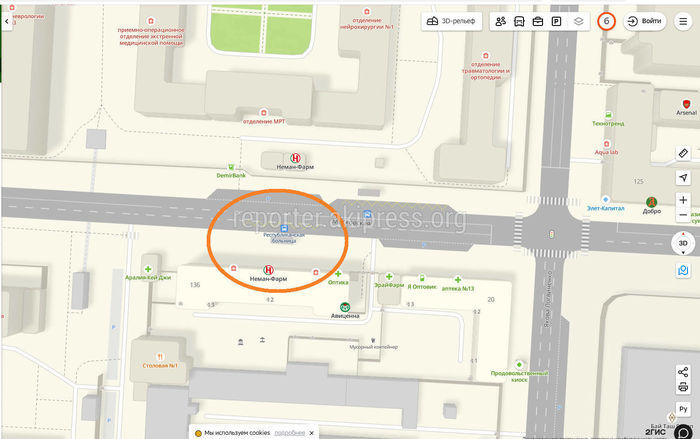Click the navigation arrow location icon
Image resolution: width=700 pixels, height=439 pixels.
683,178
